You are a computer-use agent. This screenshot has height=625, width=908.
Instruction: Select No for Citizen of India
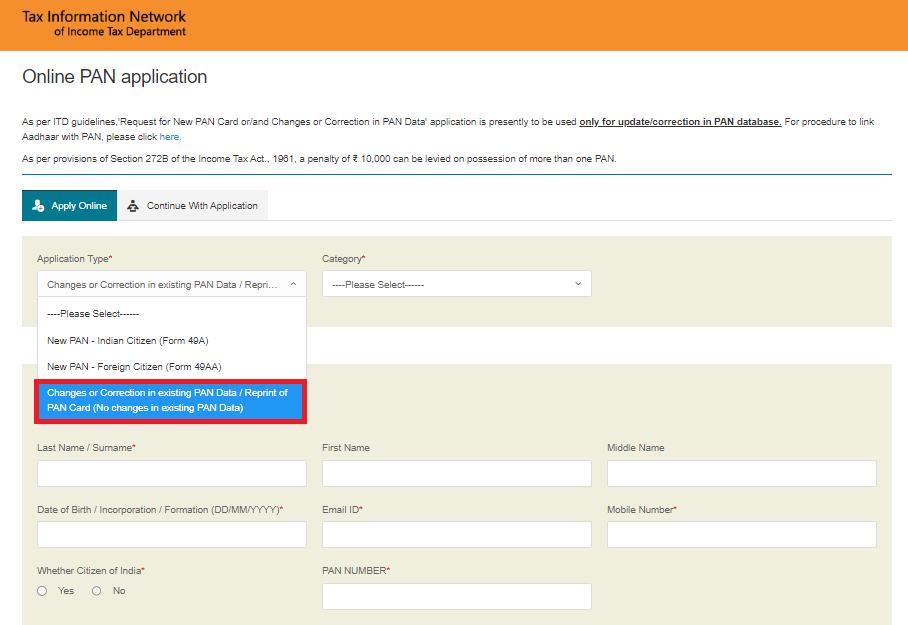(x=97, y=591)
